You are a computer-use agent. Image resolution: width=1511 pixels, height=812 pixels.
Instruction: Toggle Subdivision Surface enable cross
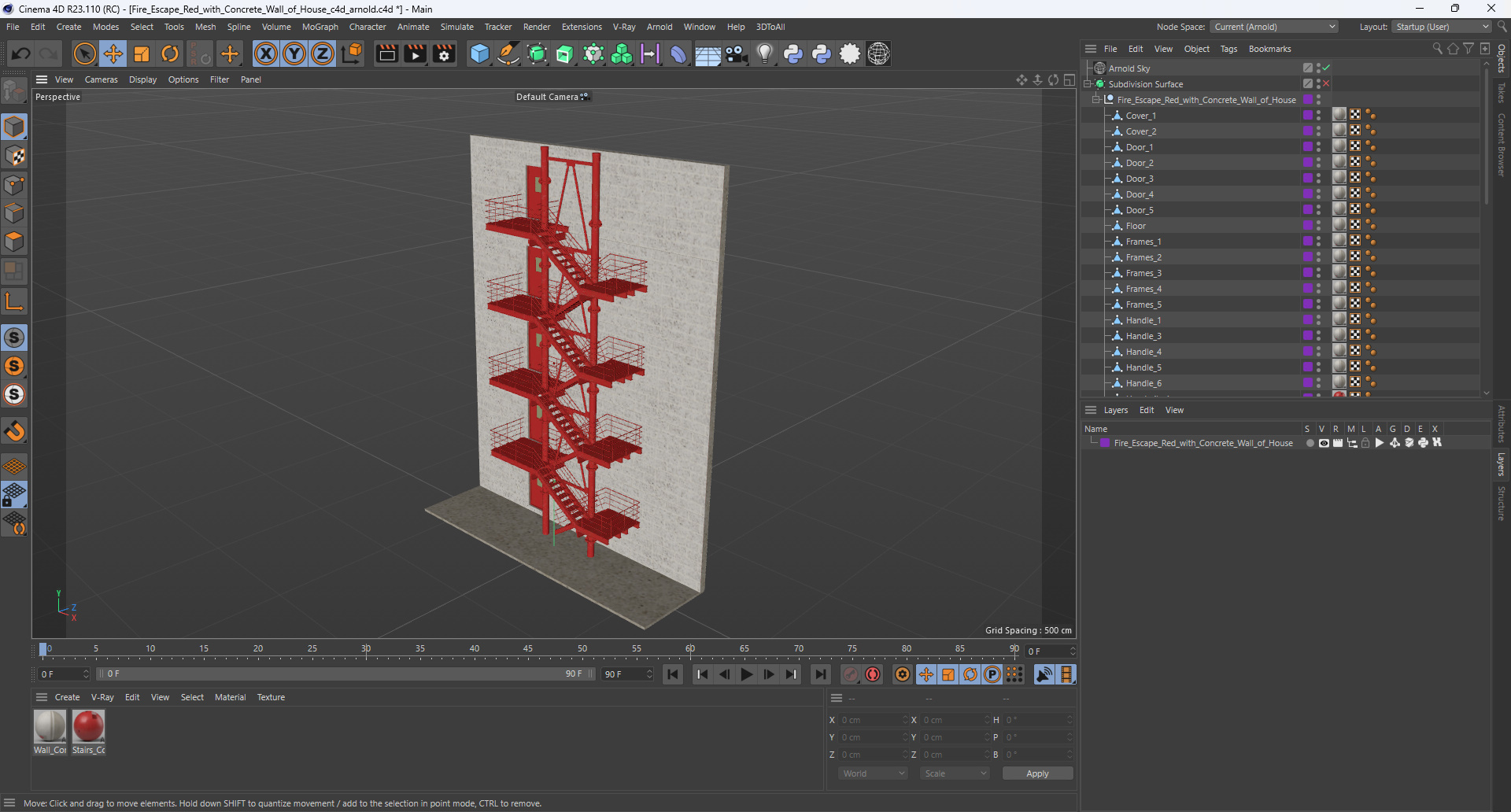(x=1326, y=83)
